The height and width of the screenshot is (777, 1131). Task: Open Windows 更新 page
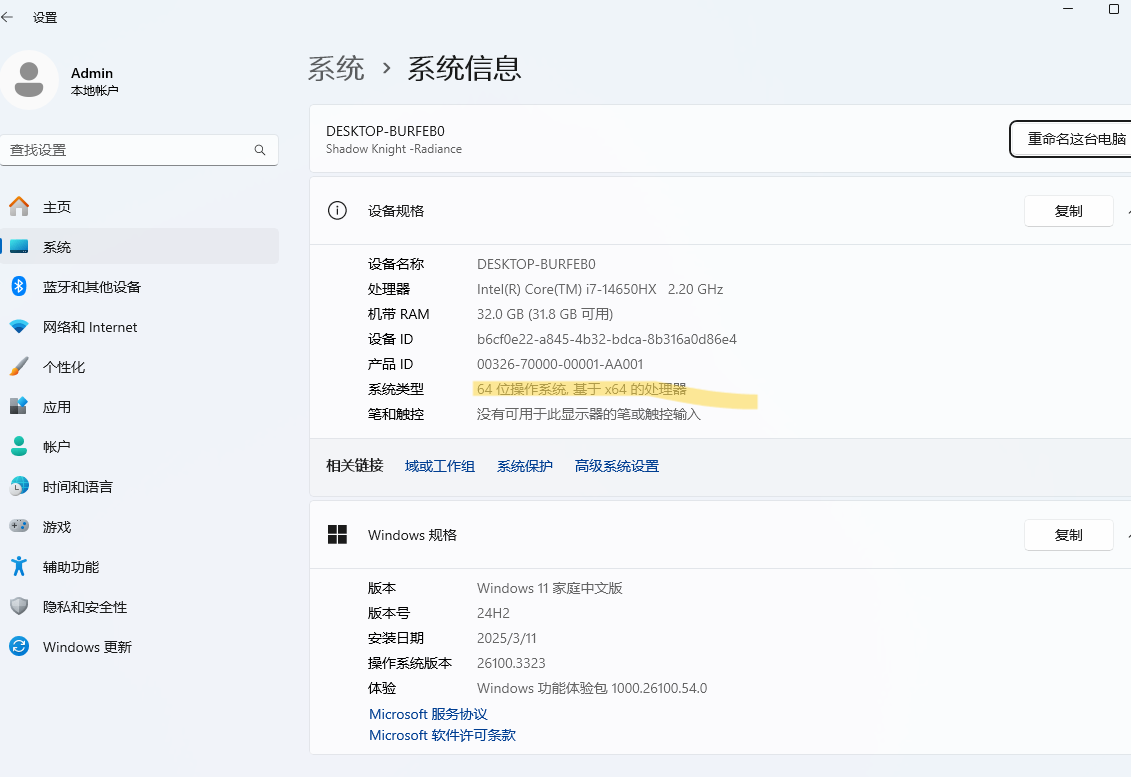[x=140, y=646]
